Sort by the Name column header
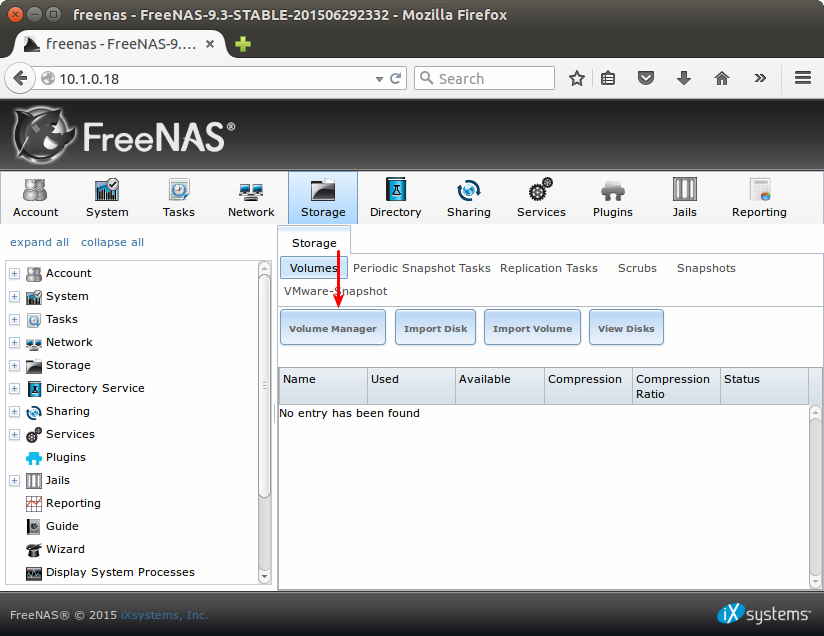824x636 pixels. tap(323, 386)
